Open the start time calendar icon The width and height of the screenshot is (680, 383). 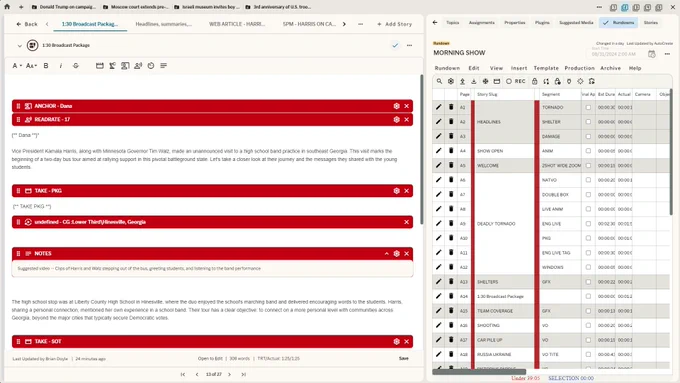point(651,54)
